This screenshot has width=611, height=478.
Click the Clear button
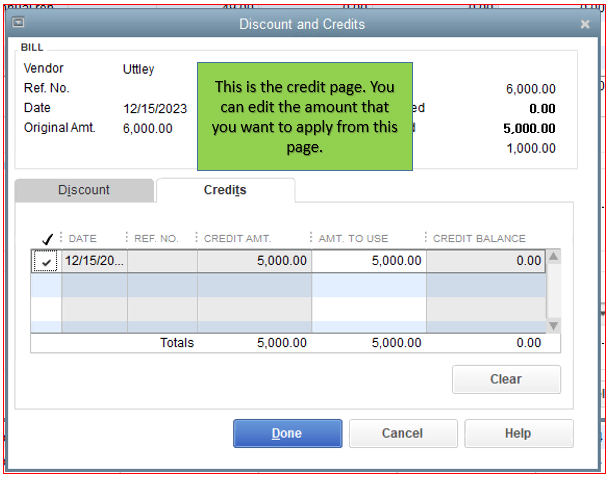[x=506, y=379]
